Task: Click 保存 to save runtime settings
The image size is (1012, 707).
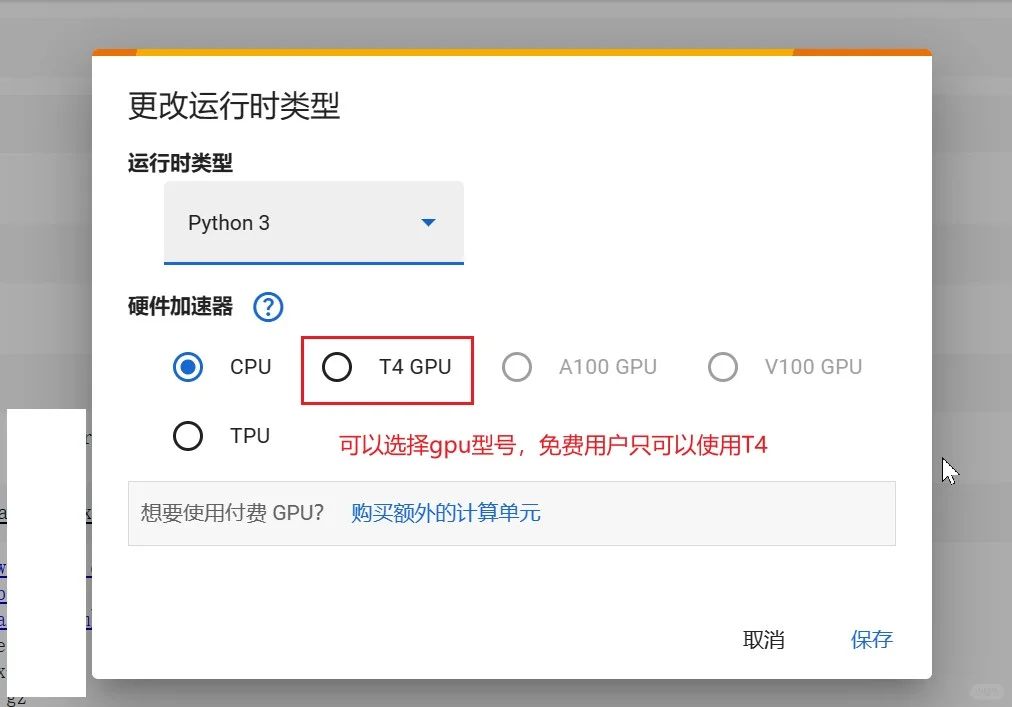Action: (871, 640)
